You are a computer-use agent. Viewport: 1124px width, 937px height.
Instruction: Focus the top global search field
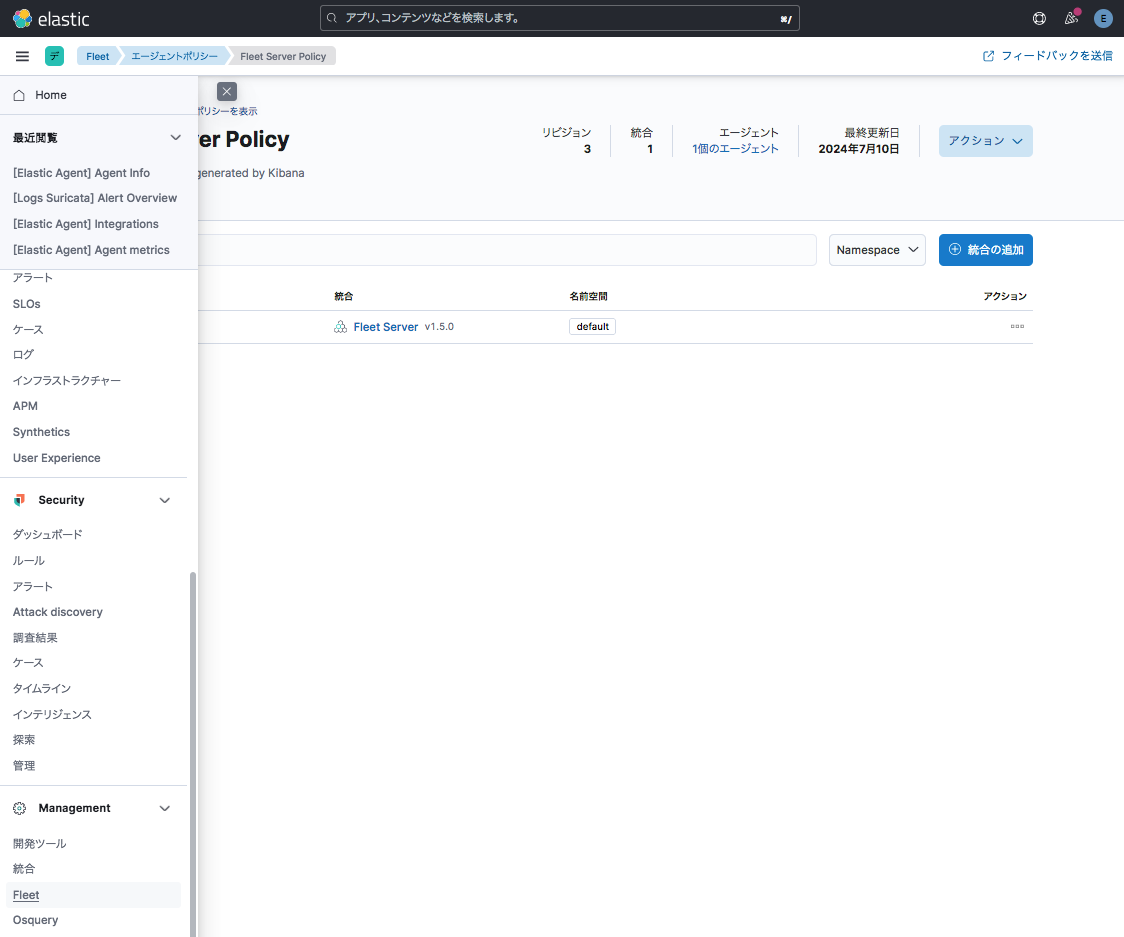pos(560,18)
